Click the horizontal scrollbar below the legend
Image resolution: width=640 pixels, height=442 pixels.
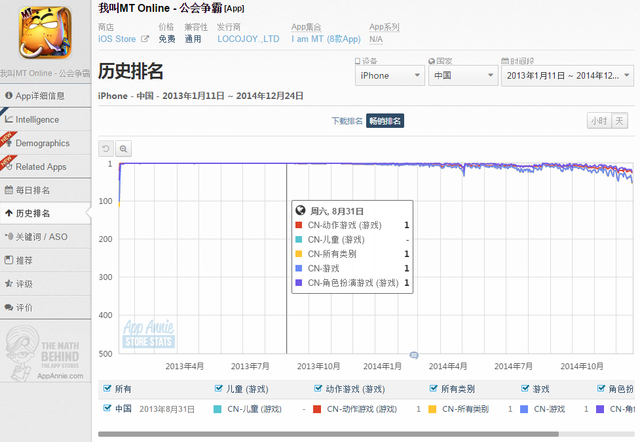[x=328, y=434]
